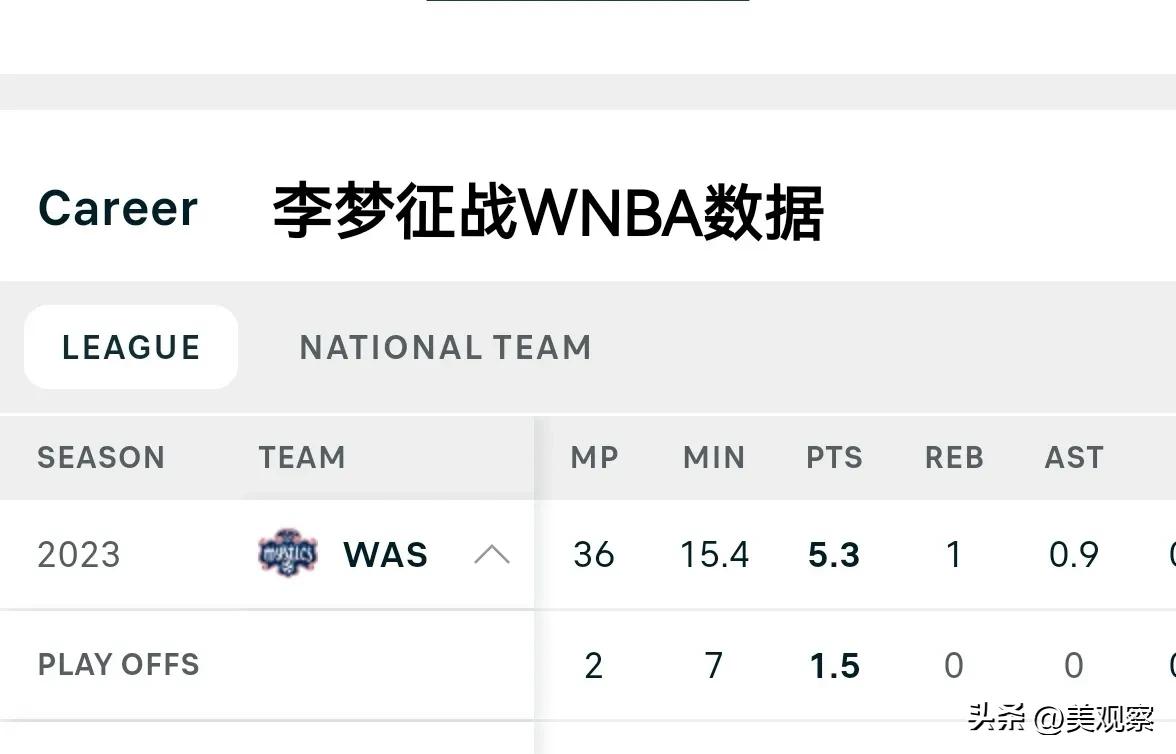Click the 36 matches played value

click(594, 554)
